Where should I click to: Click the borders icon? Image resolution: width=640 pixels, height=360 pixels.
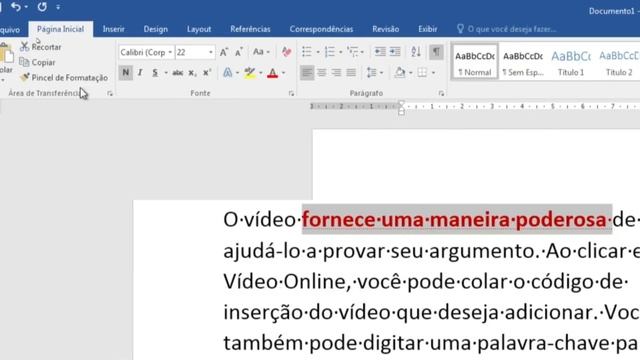[422, 73]
